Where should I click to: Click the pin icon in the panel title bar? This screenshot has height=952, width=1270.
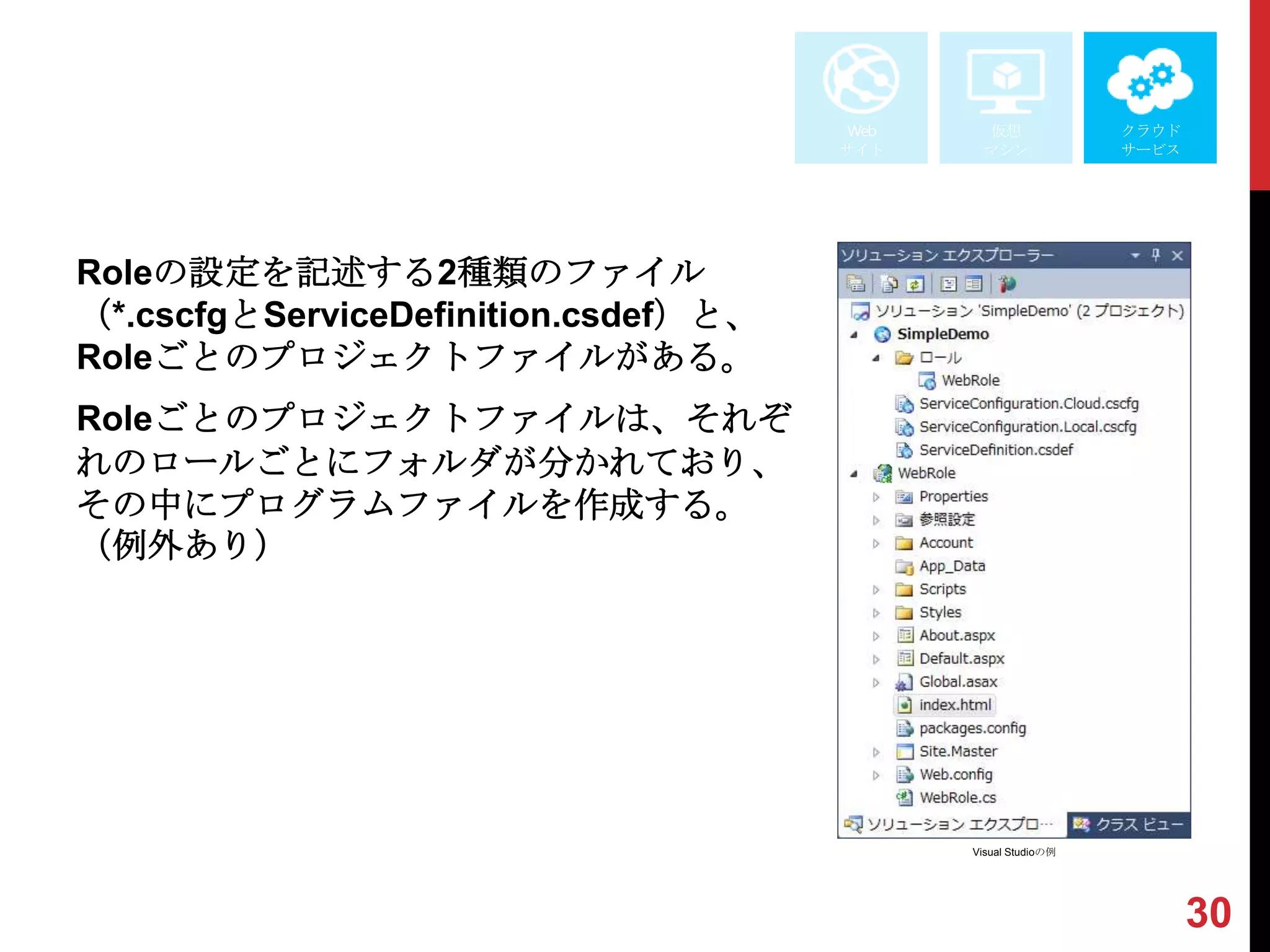point(1156,255)
